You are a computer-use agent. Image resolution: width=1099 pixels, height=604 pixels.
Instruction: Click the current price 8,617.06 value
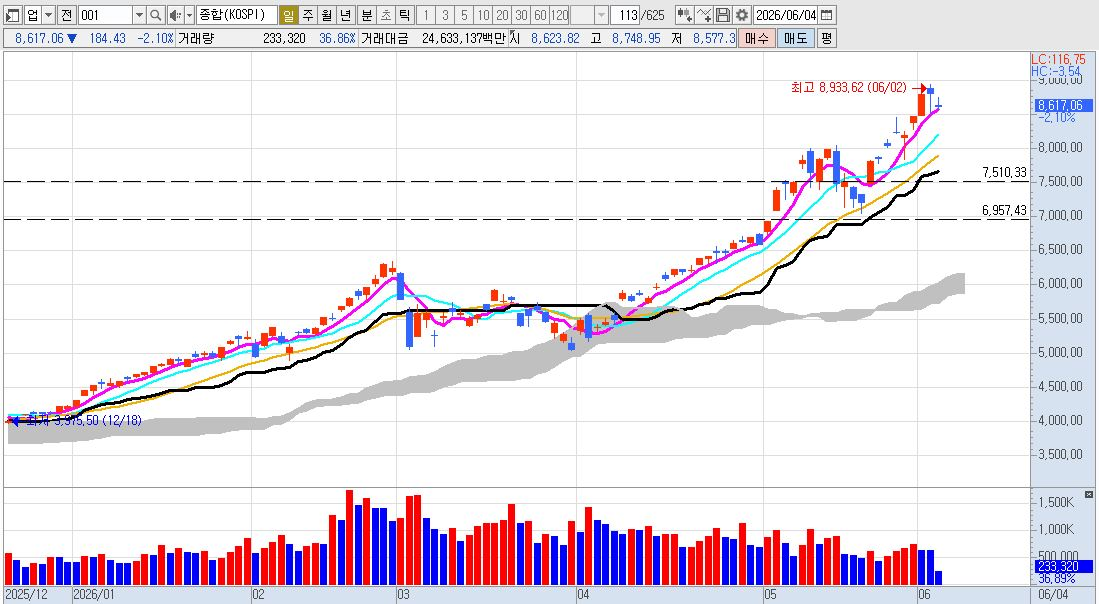pyautogui.click(x=39, y=39)
